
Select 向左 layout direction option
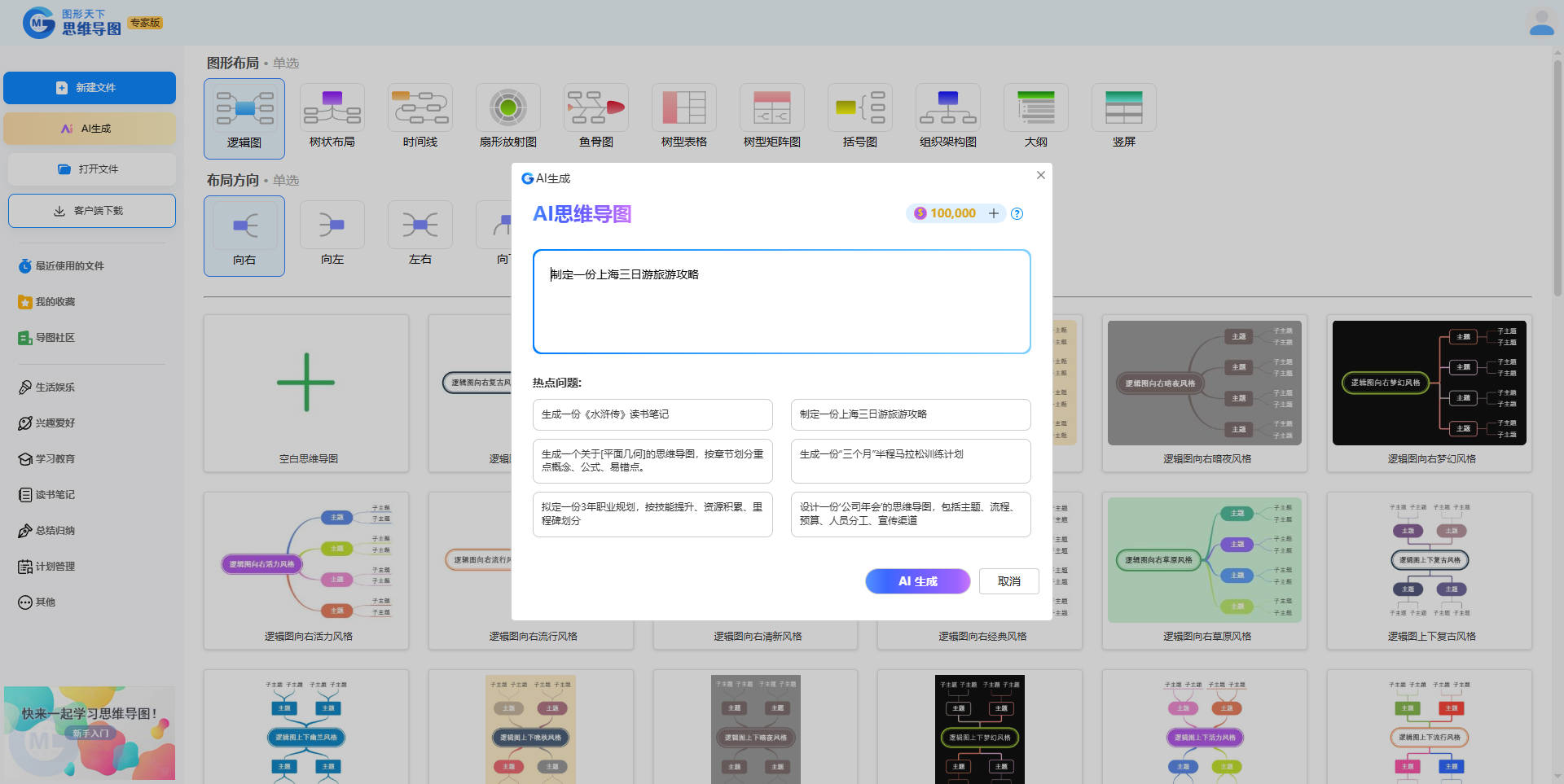(332, 226)
